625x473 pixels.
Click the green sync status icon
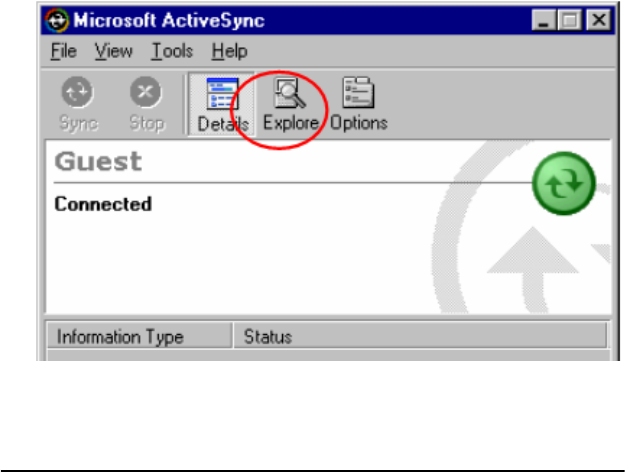pyautogui.click(x=564, y=183)
